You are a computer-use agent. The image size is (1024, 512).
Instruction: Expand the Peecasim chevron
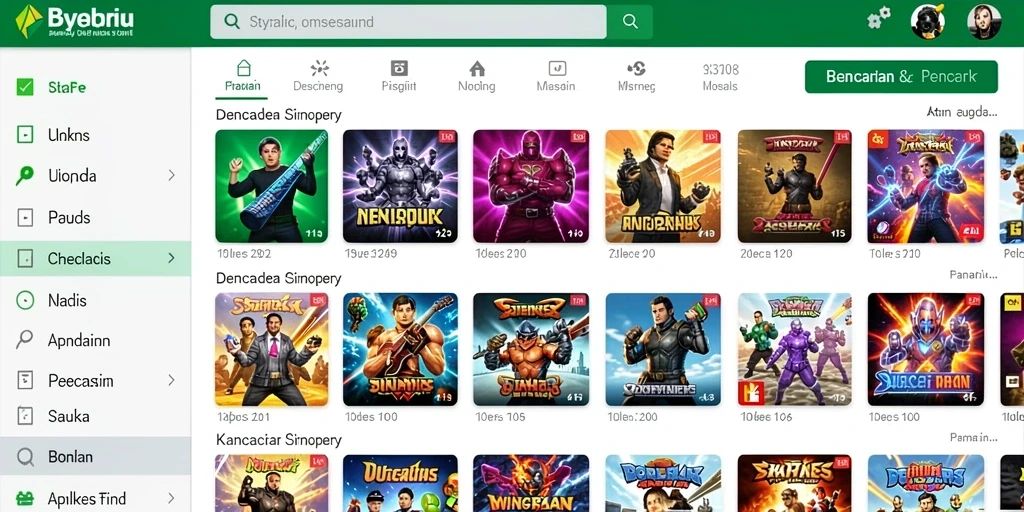pyautogui.click(x=172, y=380)
